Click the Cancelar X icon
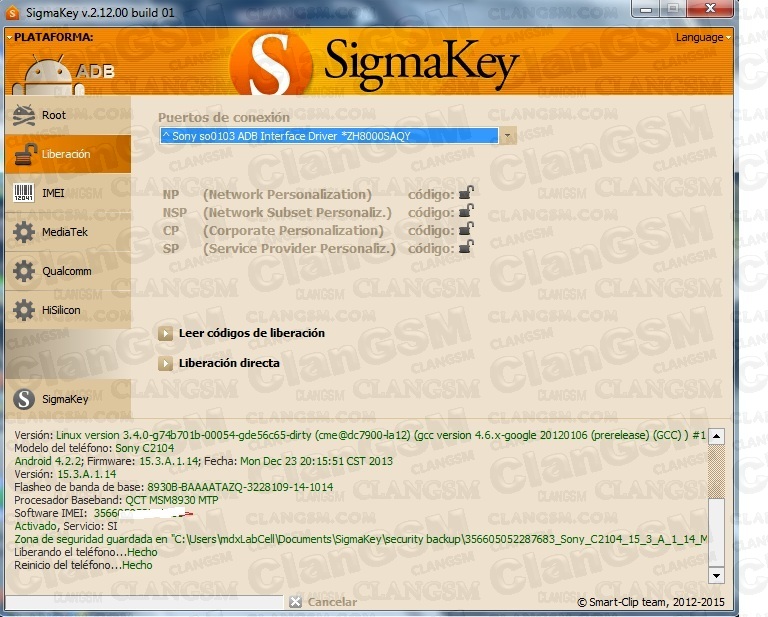Image resolution: width=768 pixels, height=617 pixels. tap(295, 602)
